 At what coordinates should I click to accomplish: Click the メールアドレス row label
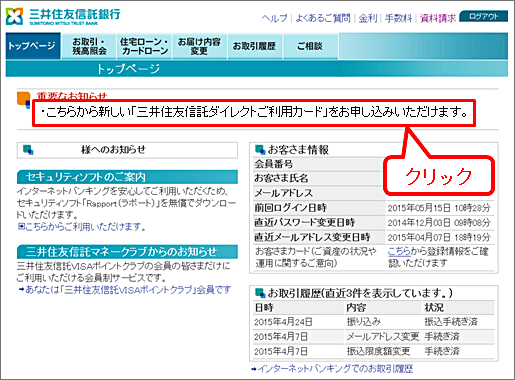(x=284, y=193)
